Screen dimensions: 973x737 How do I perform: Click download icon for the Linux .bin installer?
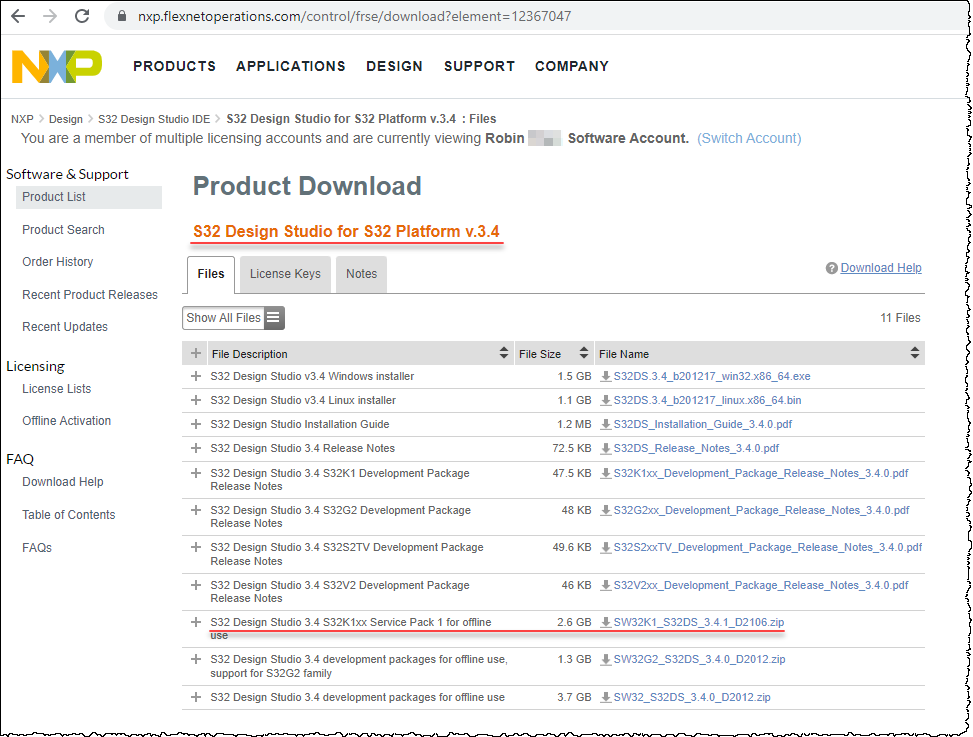point(606,400)
